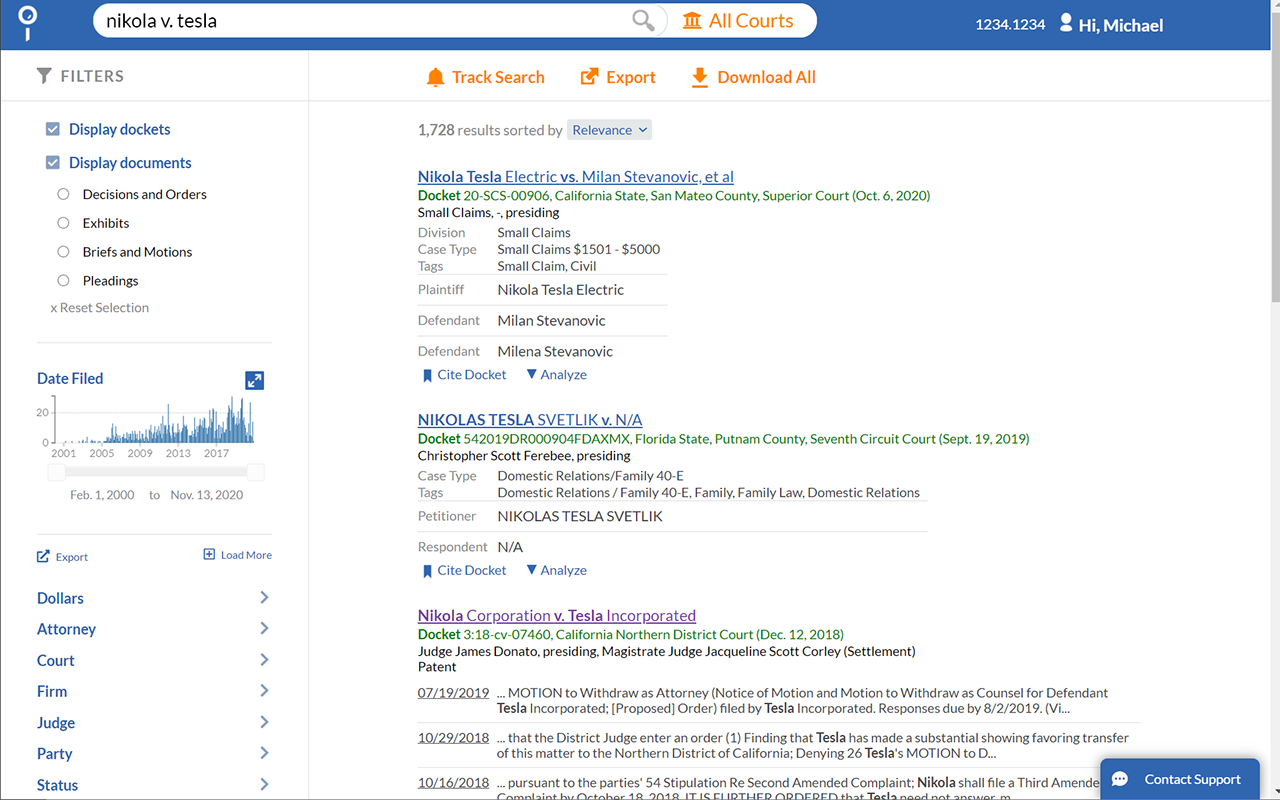Select the Pleadings radio button
Image resolution: width=1280 pixels, height=800 pixels.
pos(63,280)
